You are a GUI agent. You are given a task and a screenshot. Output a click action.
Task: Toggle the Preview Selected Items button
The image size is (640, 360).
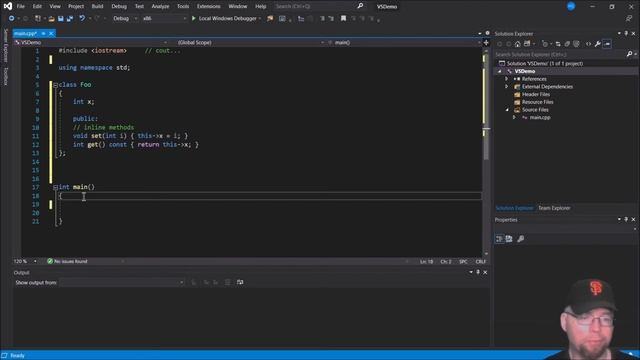pos(607,44)
